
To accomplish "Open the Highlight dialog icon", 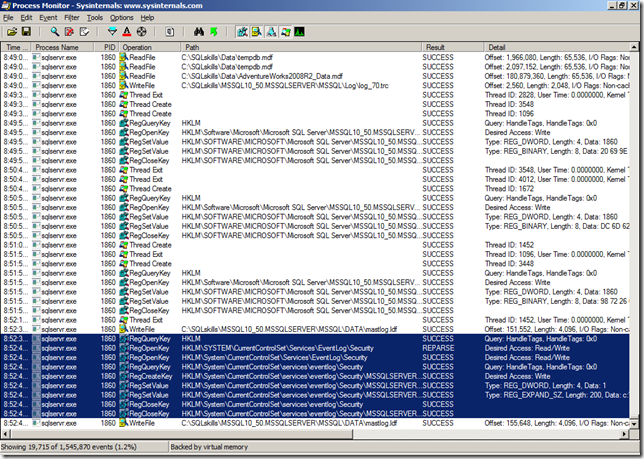I will (127, 32).
